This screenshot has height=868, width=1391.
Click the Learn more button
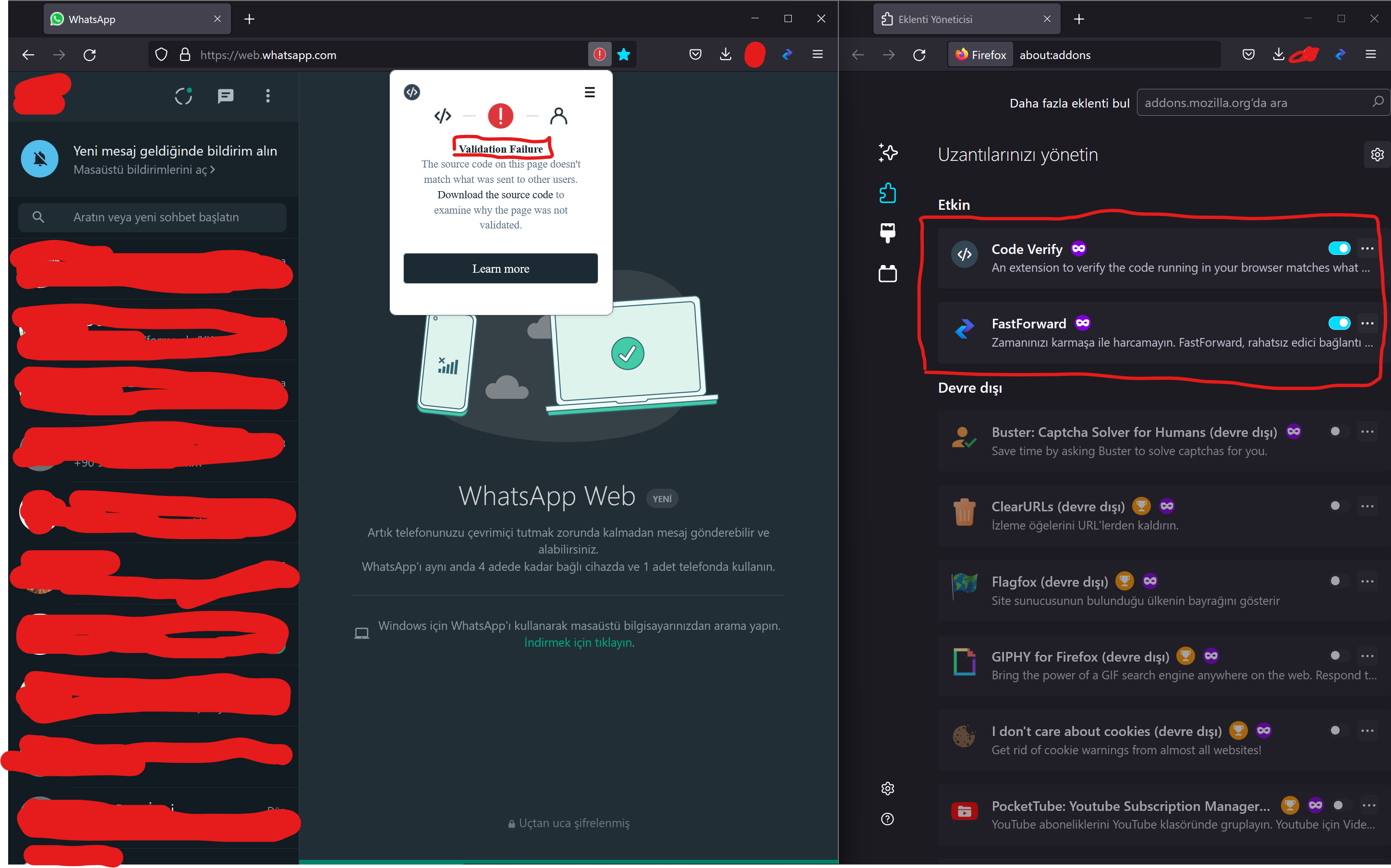coord(501,269)
